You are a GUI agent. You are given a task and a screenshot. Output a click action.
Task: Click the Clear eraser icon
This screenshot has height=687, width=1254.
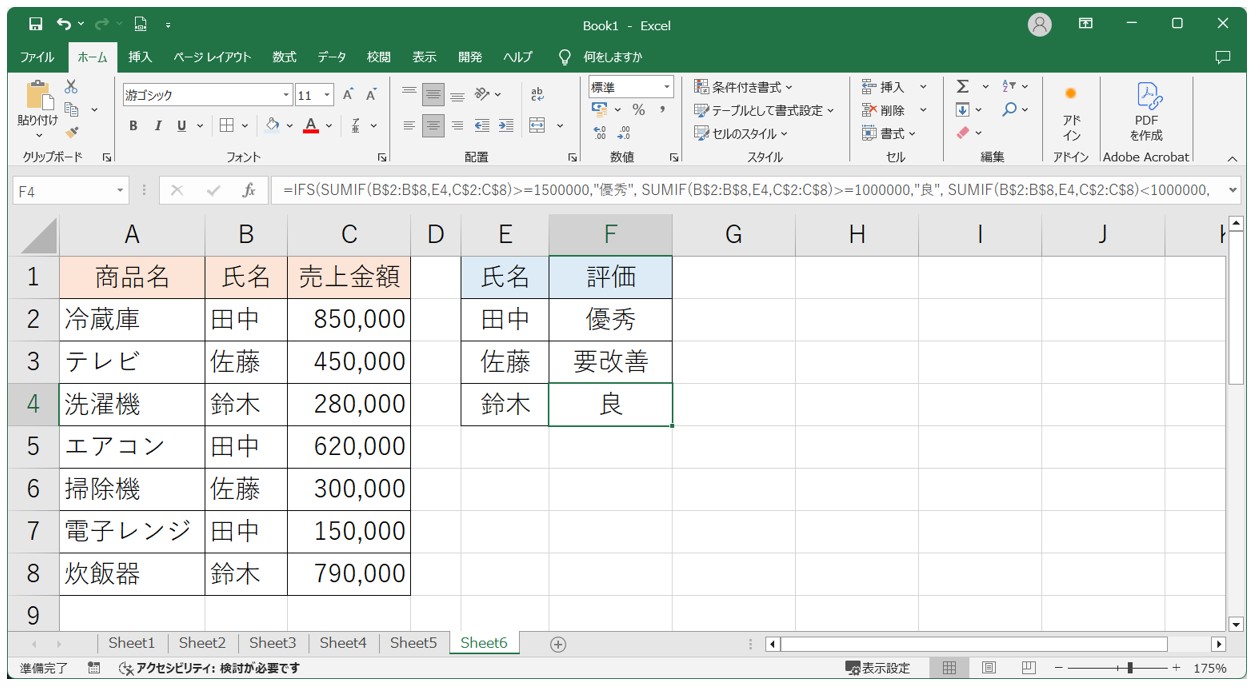point(962,132)
